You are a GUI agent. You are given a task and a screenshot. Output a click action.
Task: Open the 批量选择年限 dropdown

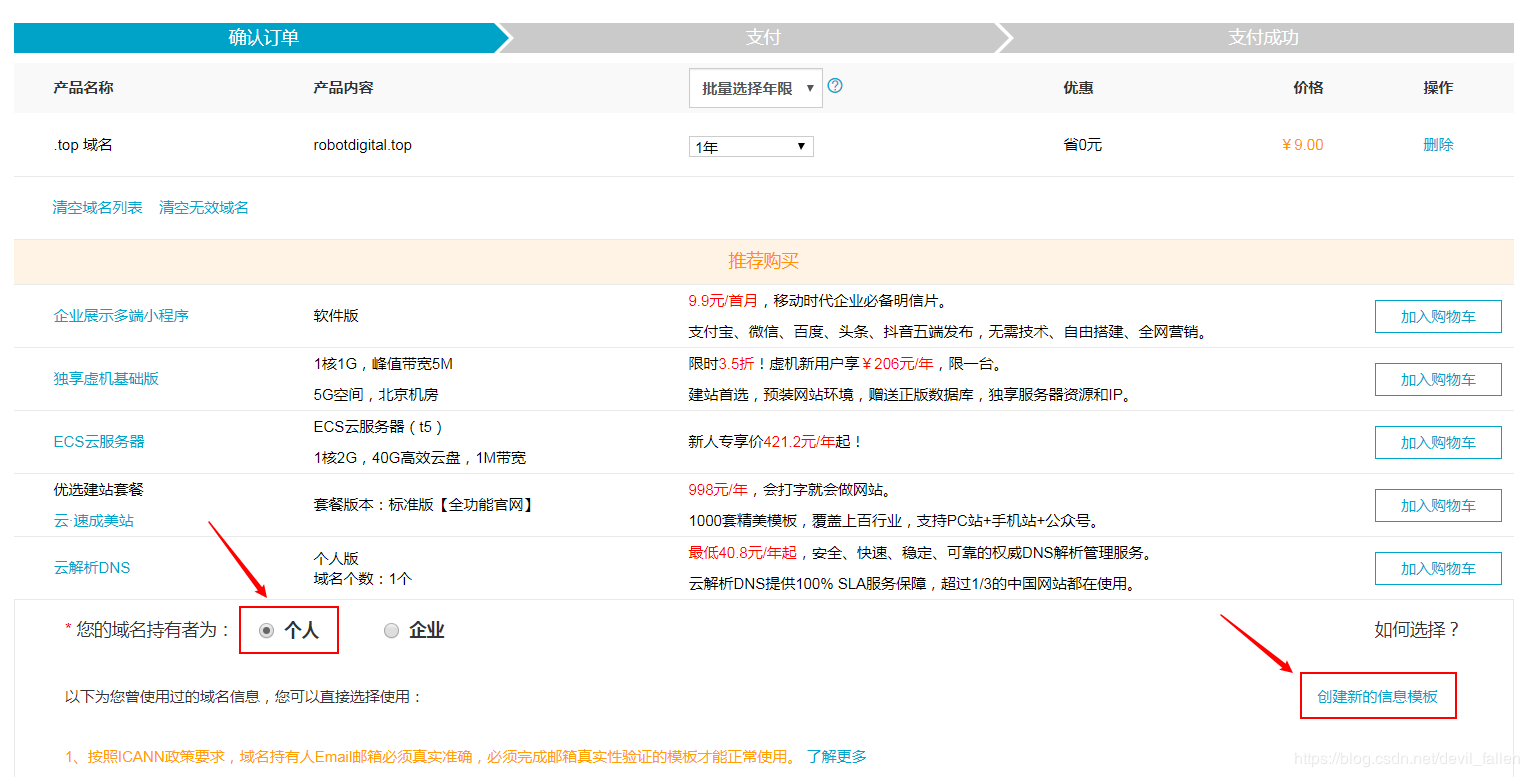pos(756,88)
